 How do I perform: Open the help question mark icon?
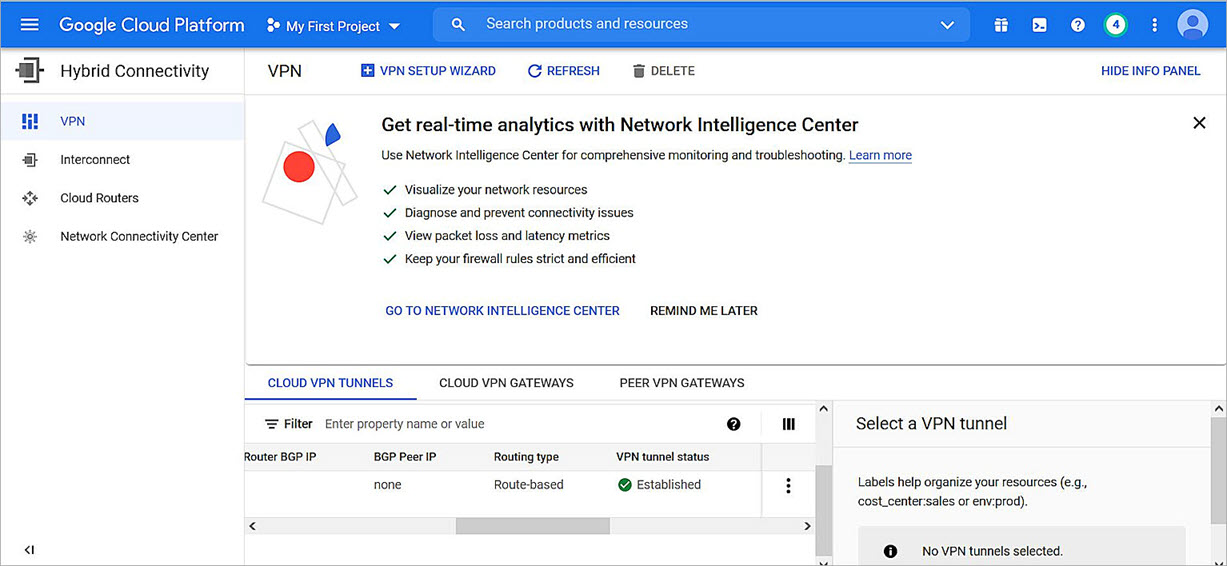pyautogui.click(x=1078, y=25)
